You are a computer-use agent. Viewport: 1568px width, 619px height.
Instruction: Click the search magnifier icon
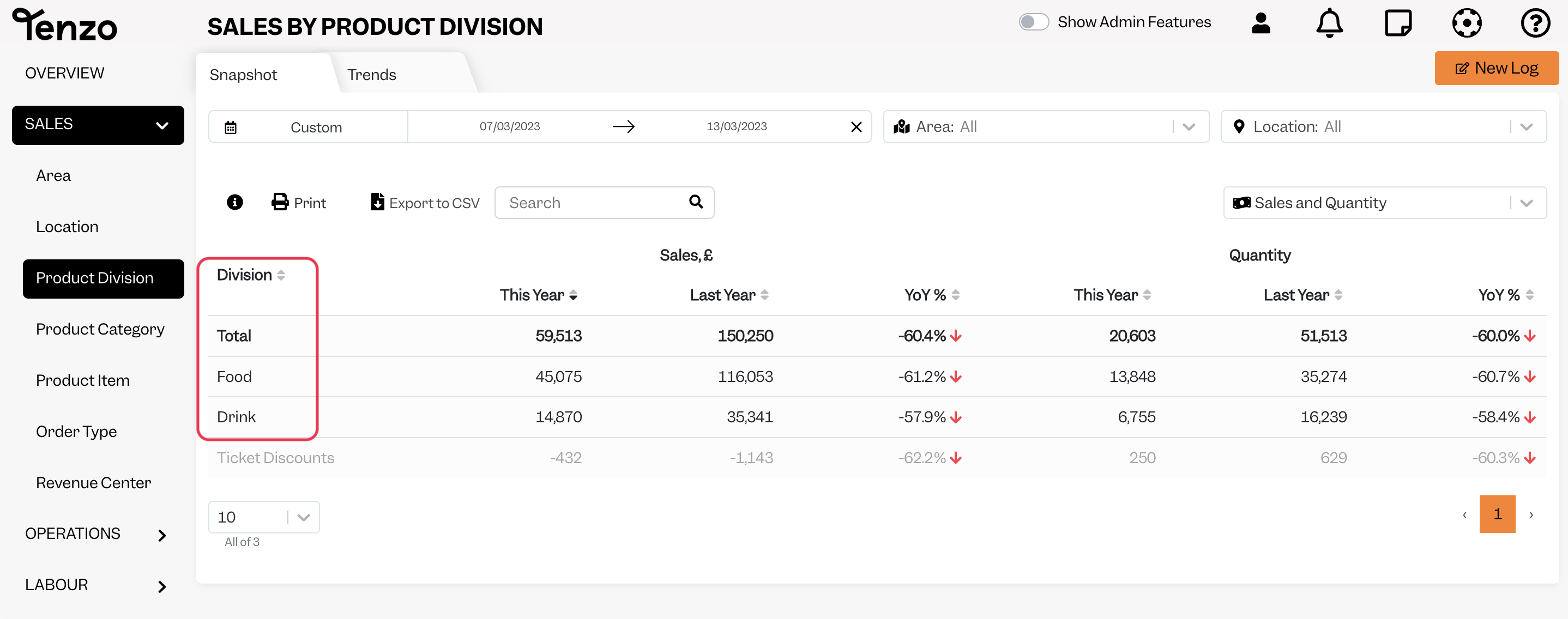coord(696,202)
